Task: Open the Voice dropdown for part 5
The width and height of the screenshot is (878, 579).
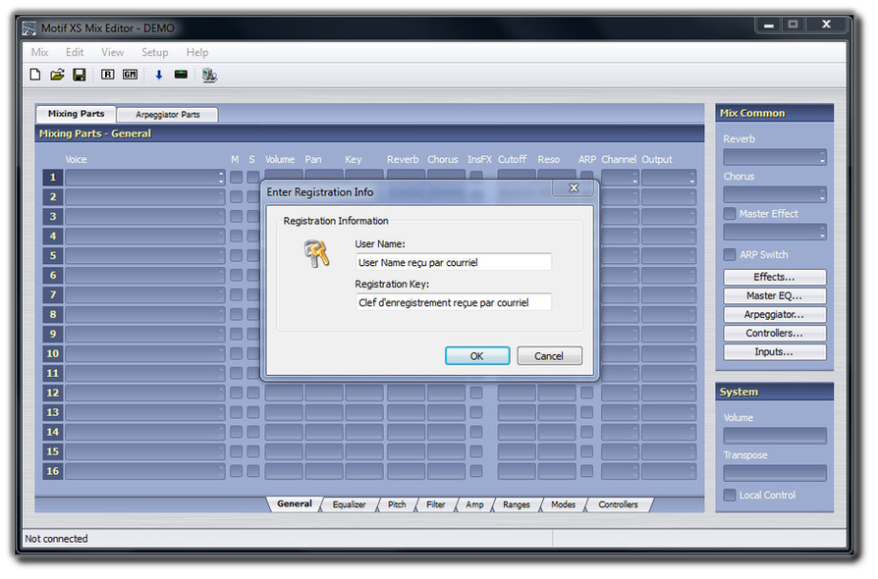Action: (145, 255)
